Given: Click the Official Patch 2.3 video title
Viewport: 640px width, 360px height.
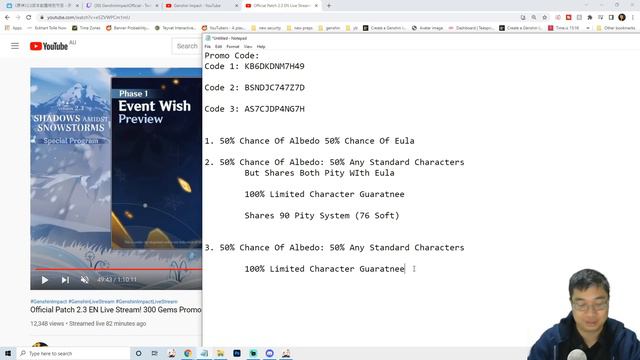Looking at the screenshot, I should coord(116,310).
